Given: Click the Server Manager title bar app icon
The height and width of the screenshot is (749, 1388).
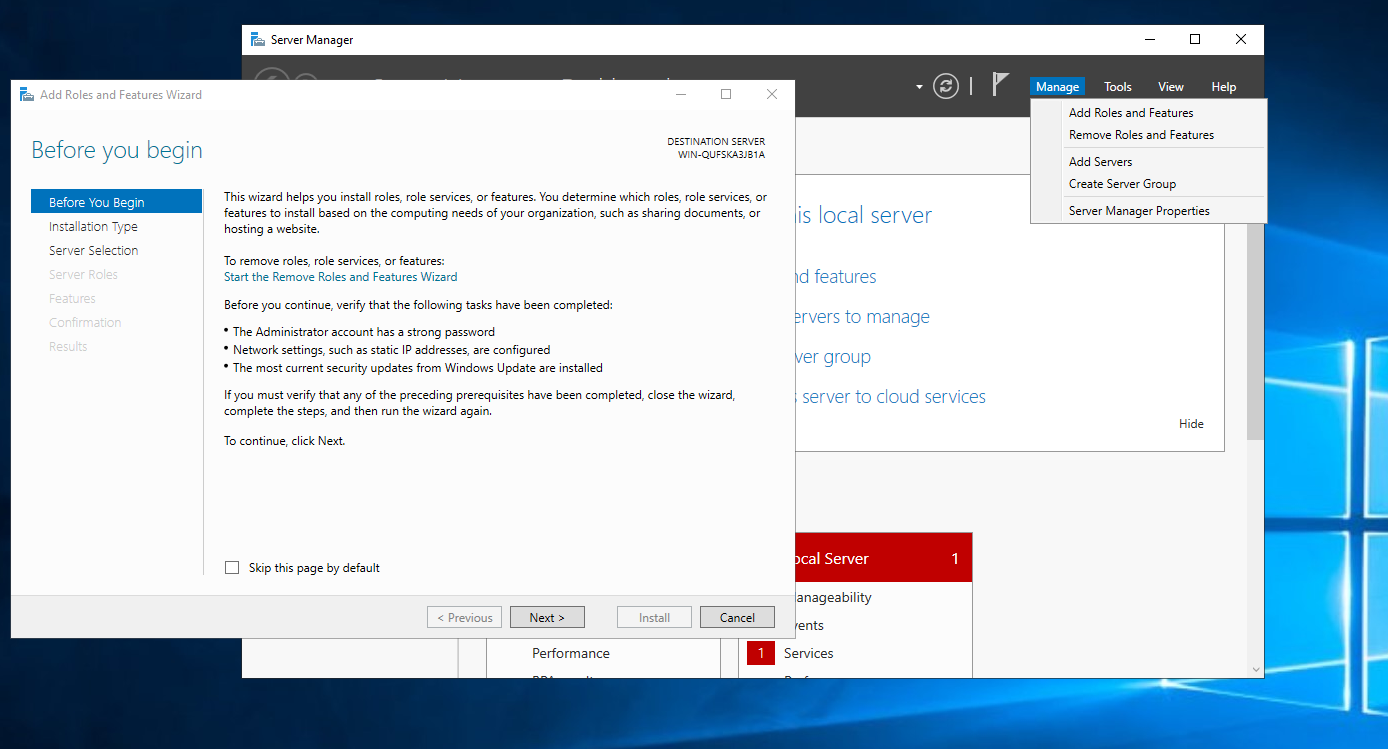Looking at the screenshot, I should click(x=258, y=40).
